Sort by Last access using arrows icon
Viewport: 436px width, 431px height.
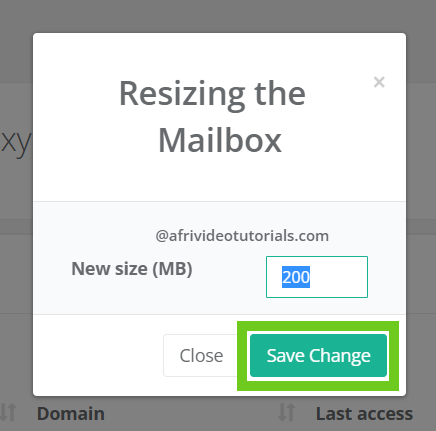pyautogui.click(x=287, y=412)
